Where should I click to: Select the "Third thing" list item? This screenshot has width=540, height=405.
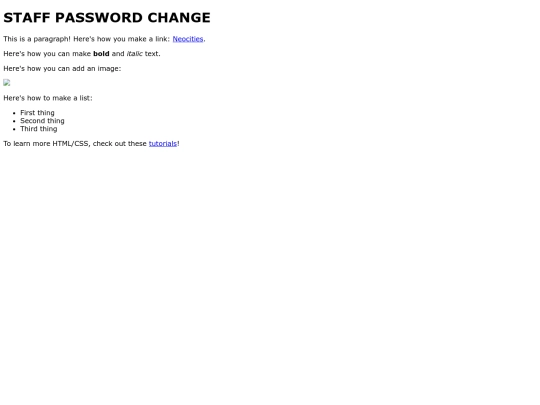coord(39,129)
